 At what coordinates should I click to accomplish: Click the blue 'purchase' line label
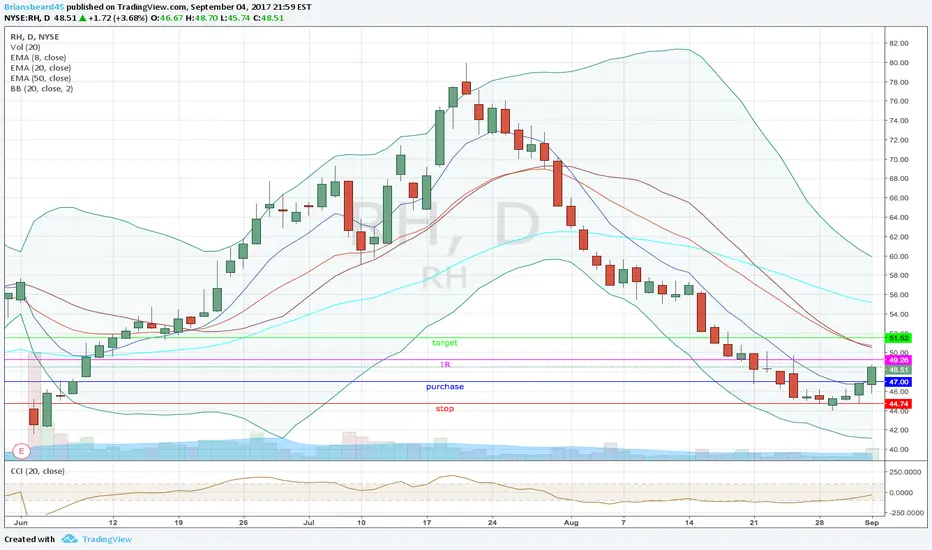(445, 386)
